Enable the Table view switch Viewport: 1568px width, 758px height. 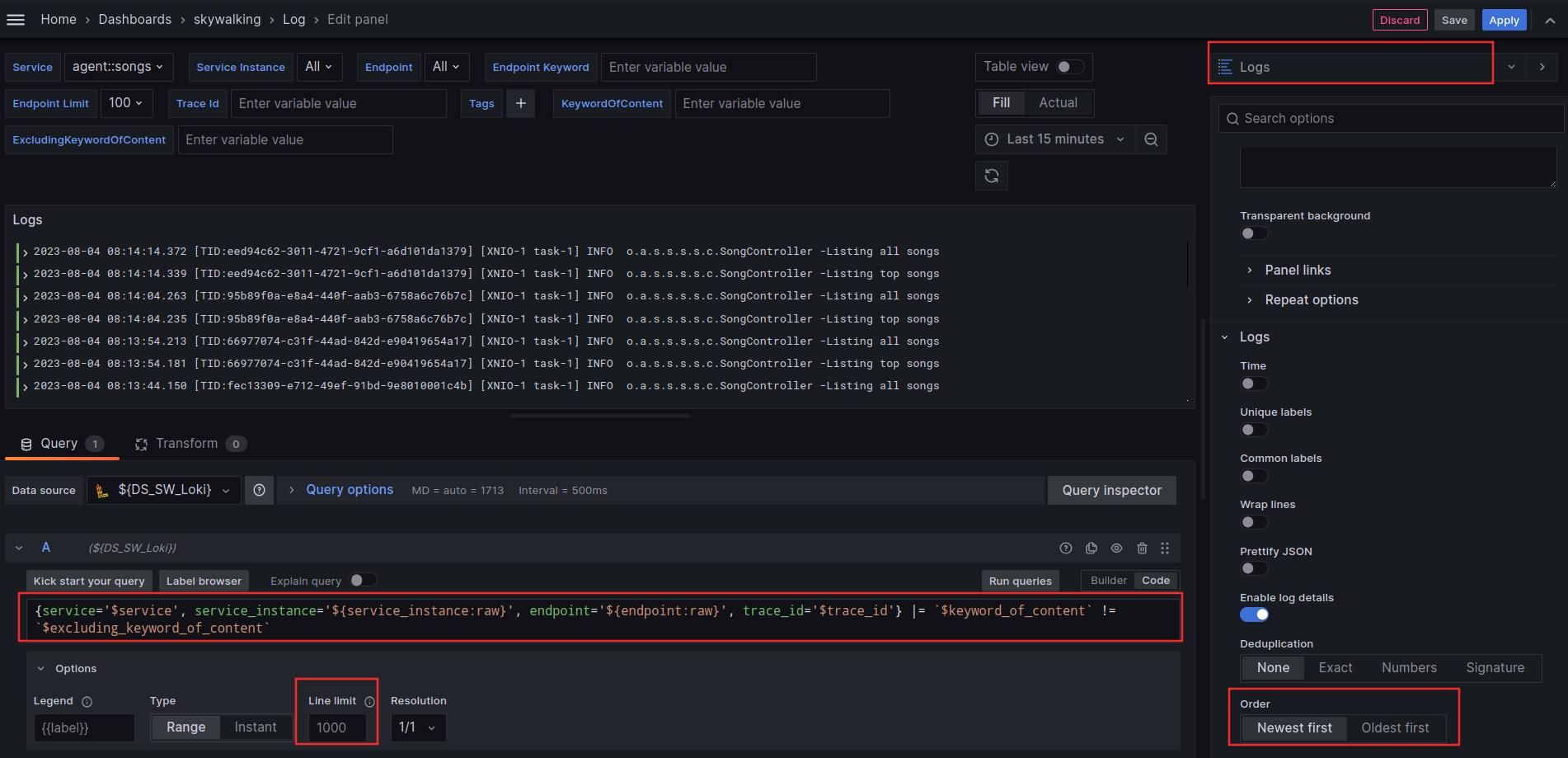point(1070,67)
